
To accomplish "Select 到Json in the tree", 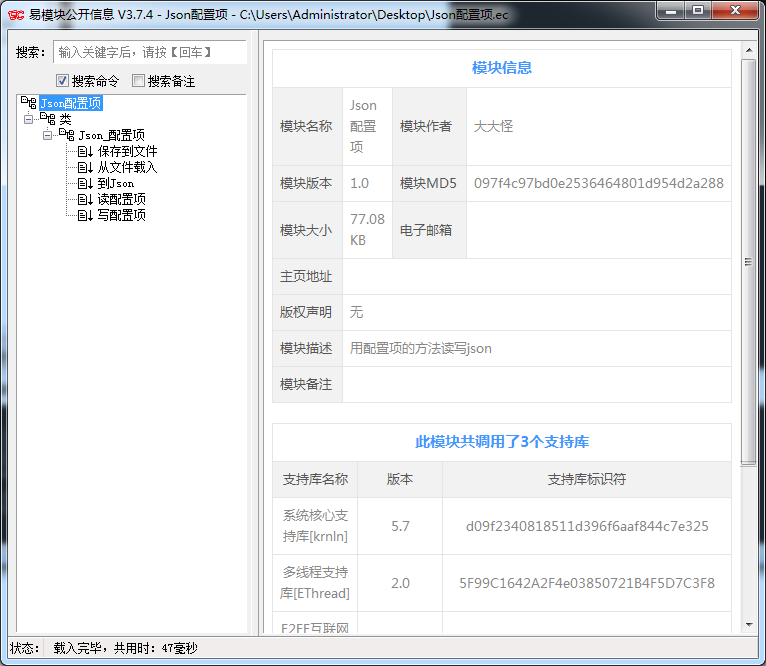I will coord(116,183).
